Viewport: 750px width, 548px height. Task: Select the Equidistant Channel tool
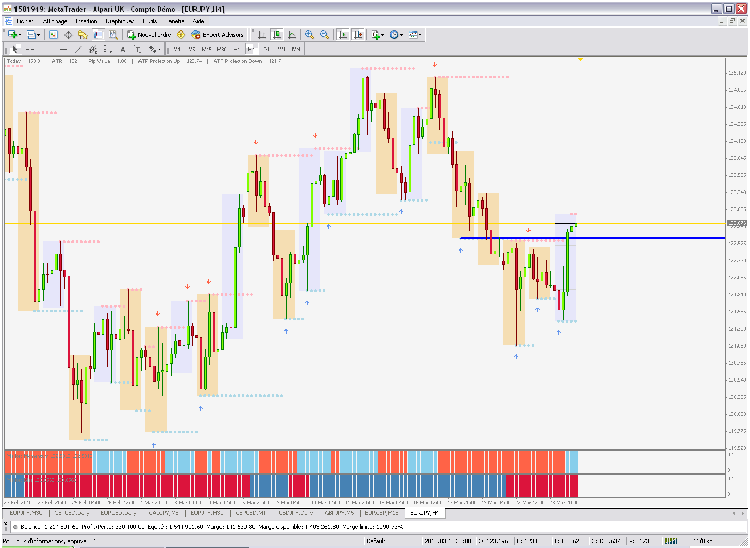[93, 49]
